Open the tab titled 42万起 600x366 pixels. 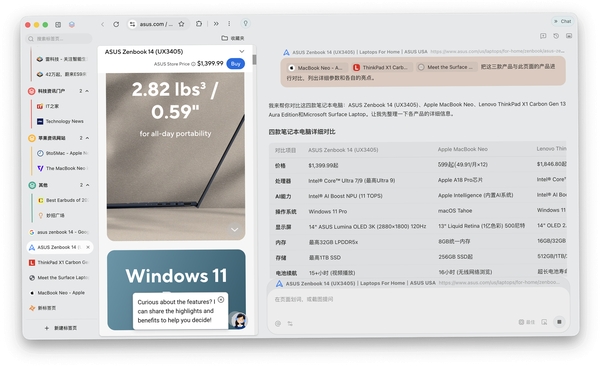click(63, 74)
